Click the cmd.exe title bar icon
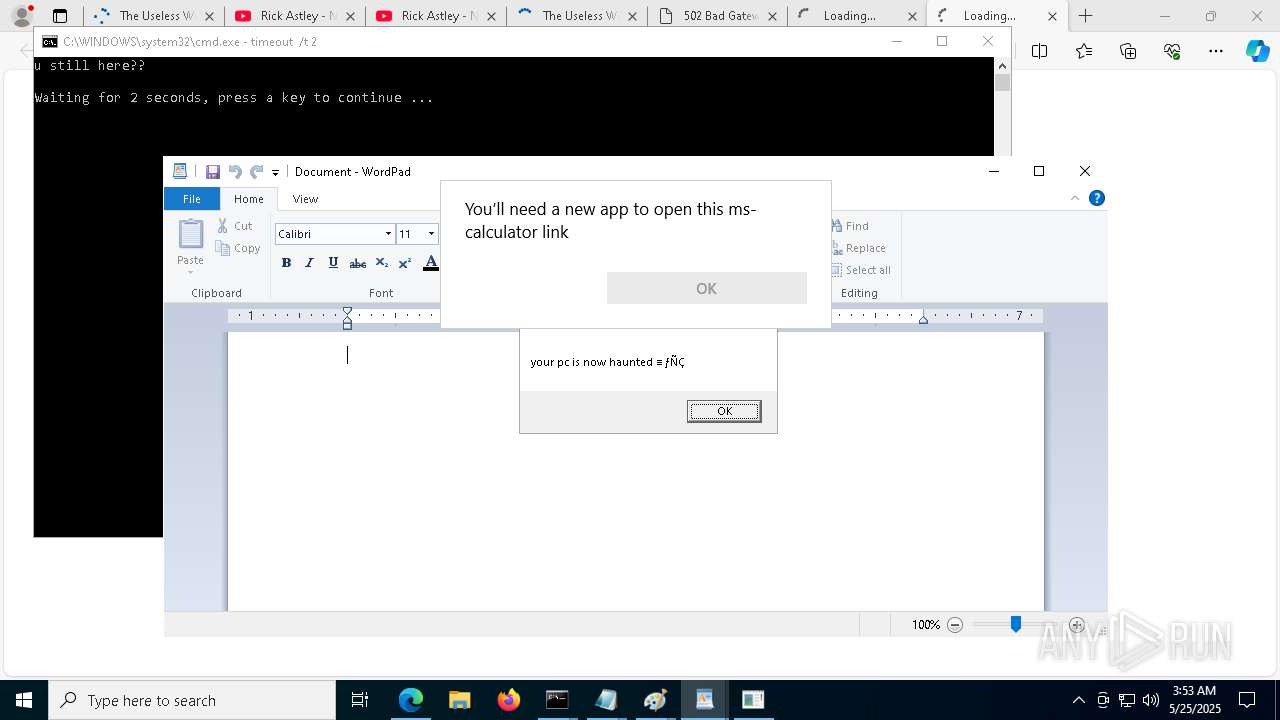This screenshot has height=720, width=1280. point(49,42)
